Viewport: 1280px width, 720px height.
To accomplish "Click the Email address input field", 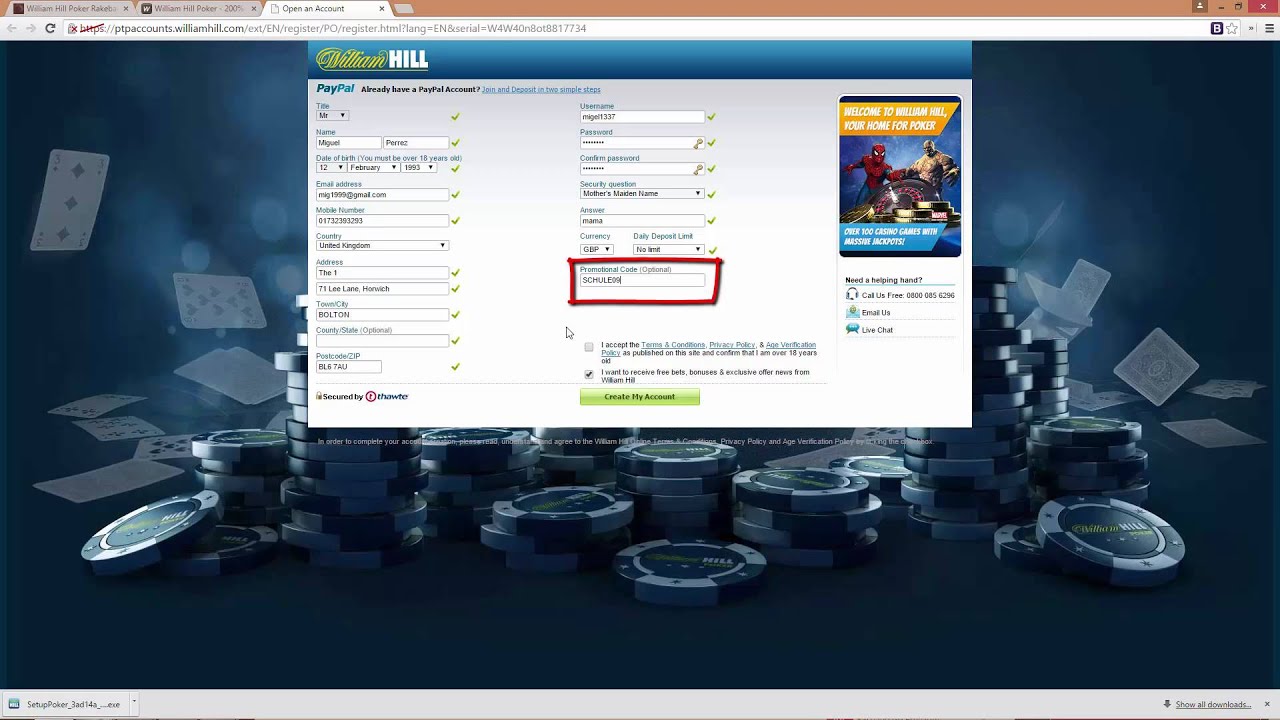I will (382, 195).
